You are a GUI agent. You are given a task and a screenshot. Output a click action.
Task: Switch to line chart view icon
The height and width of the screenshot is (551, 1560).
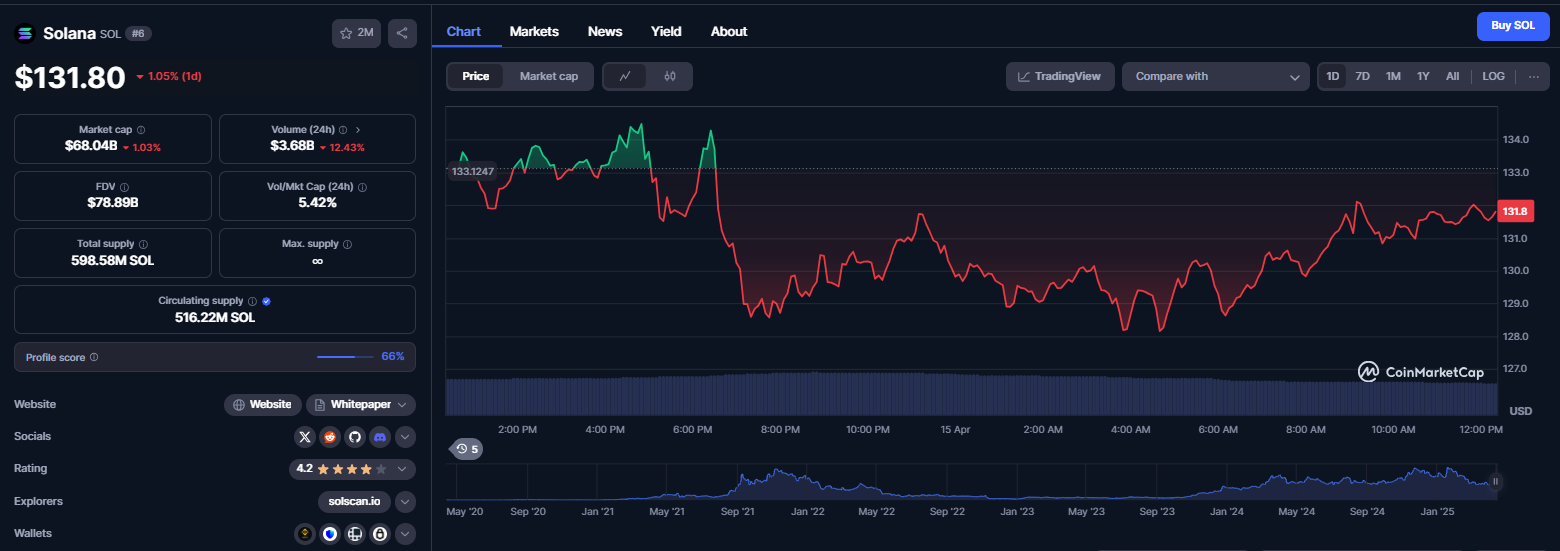(x=625, y=76)
